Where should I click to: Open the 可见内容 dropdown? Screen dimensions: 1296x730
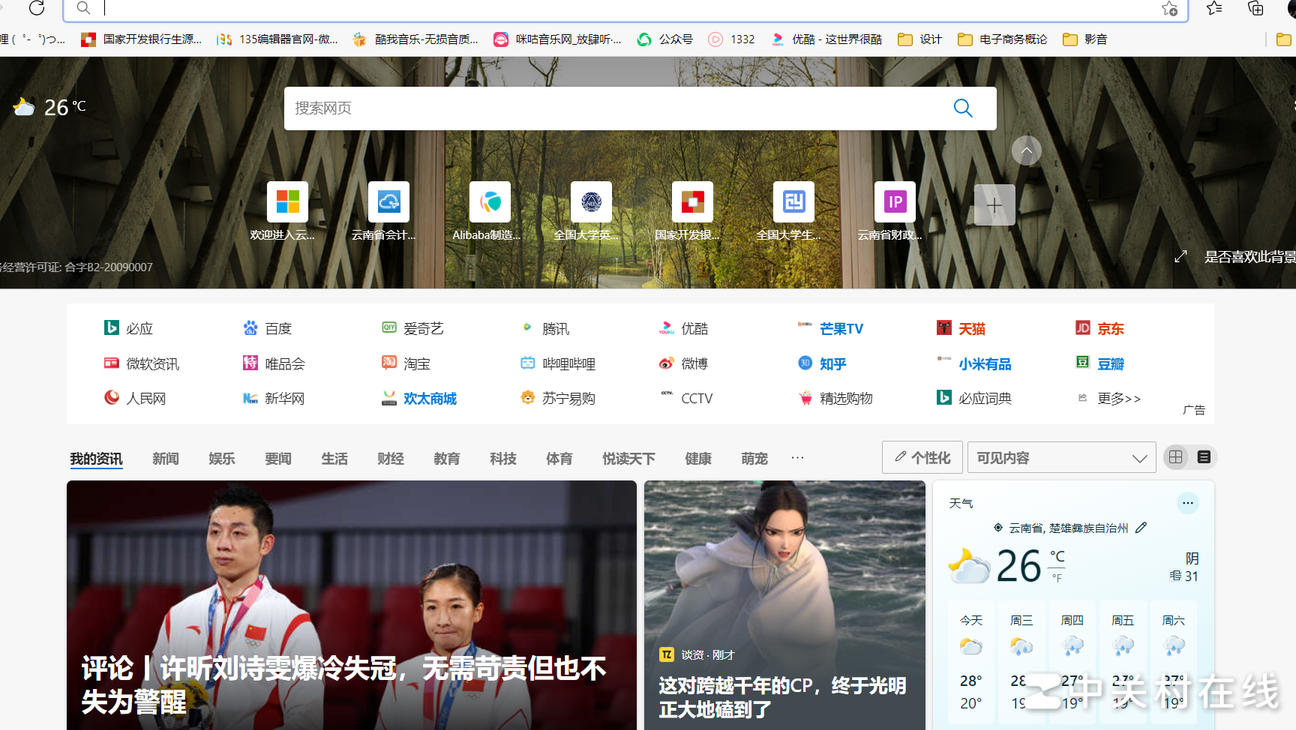[1061, 458]
